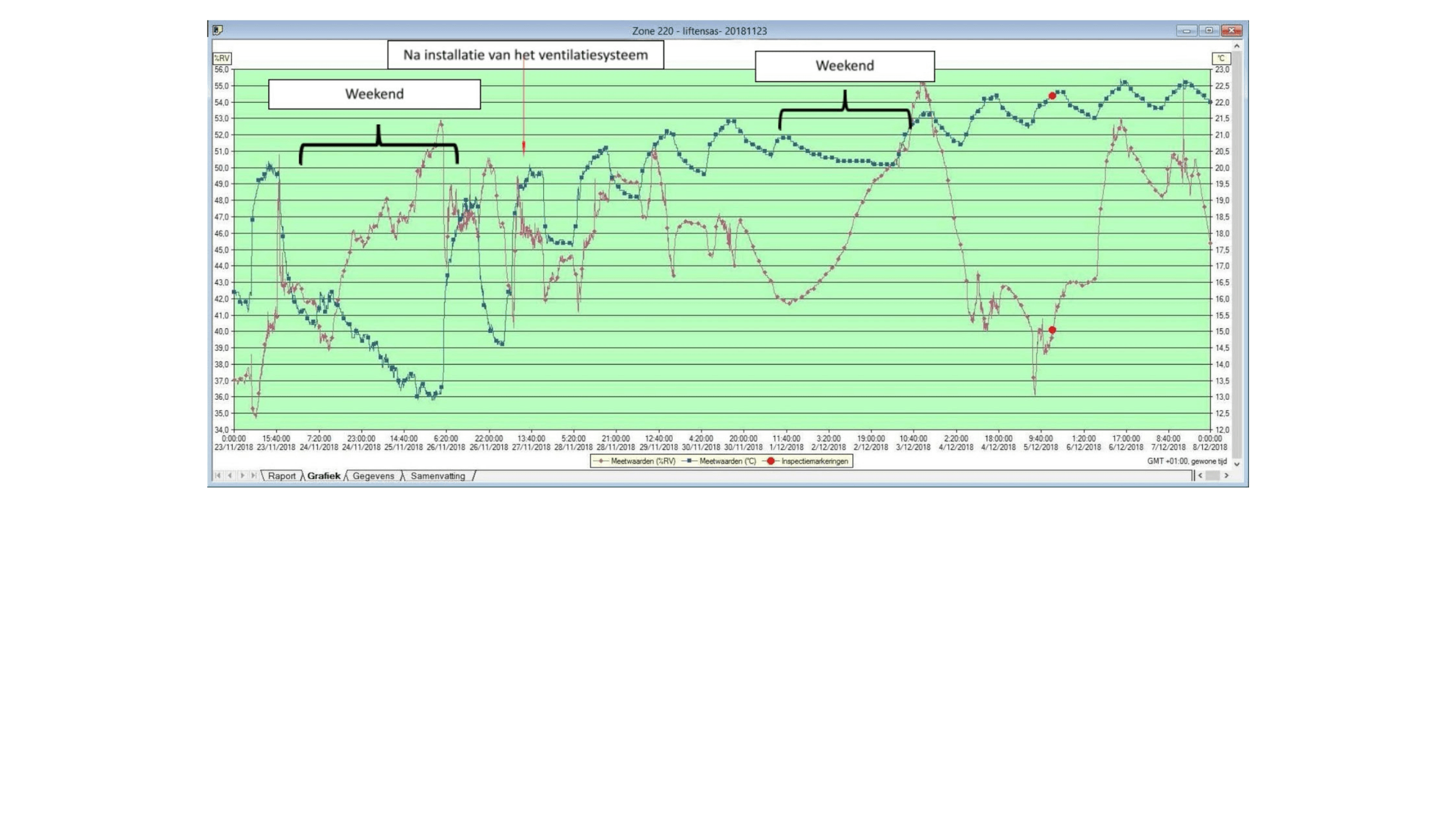1456x819 pixels.
Task: Select the Grafiek tab
Action: [324, 476]
